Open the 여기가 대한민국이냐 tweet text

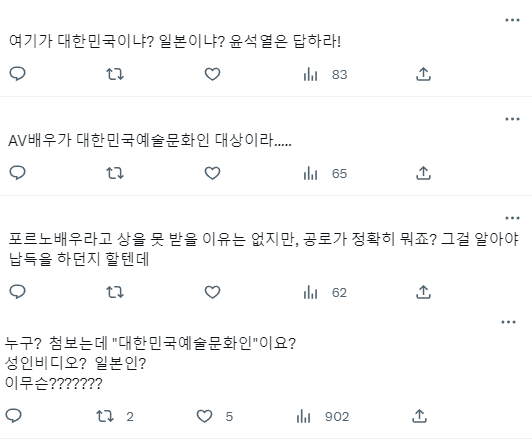175,42
